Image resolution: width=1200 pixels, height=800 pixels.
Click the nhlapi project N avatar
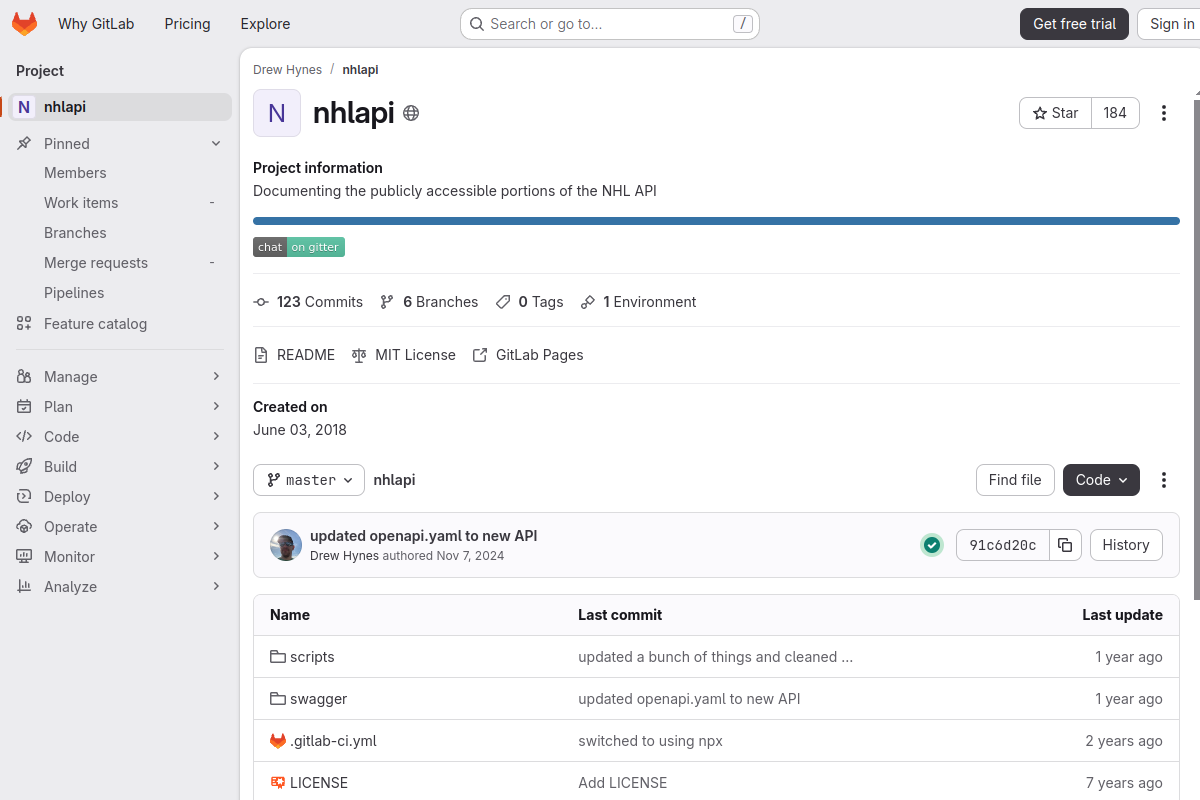(x=277, y=113)
